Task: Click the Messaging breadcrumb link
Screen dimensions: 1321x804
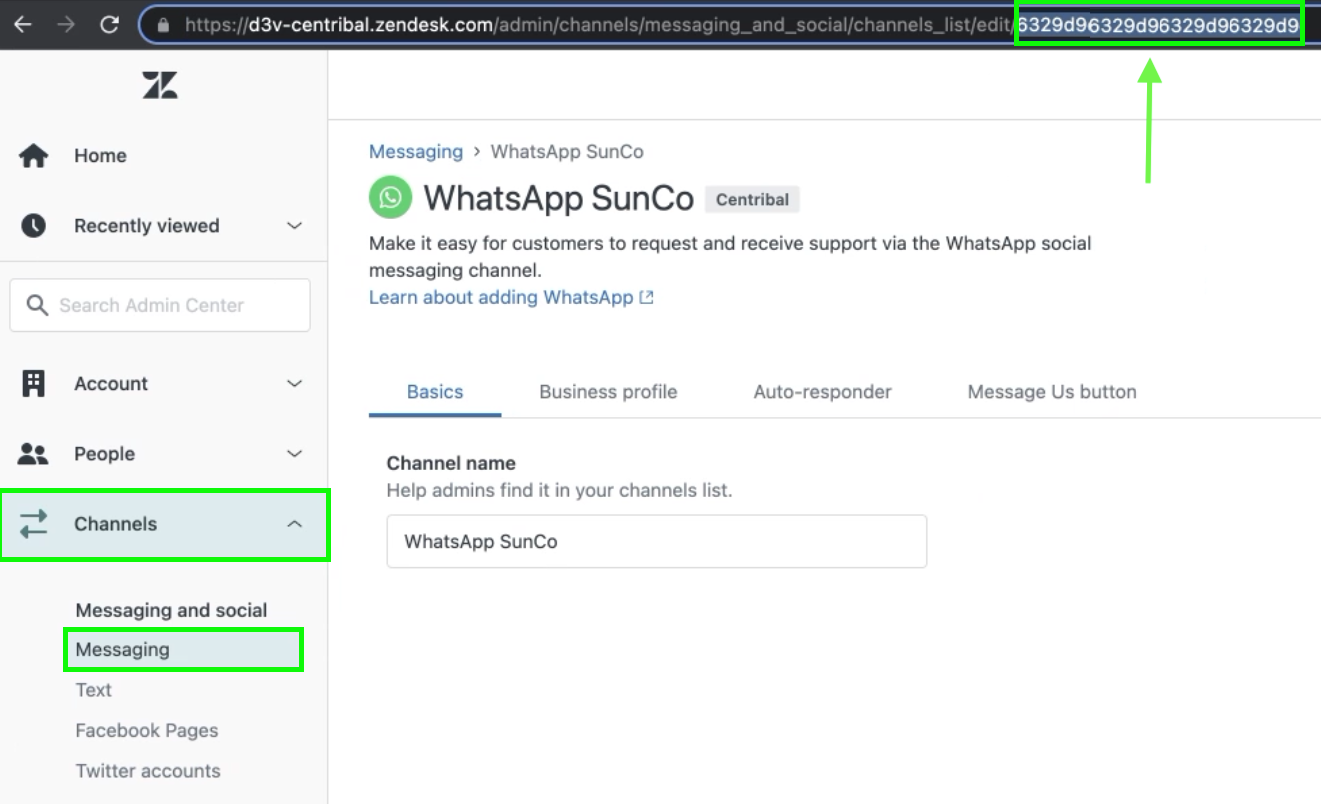Action: coord(416,152)
